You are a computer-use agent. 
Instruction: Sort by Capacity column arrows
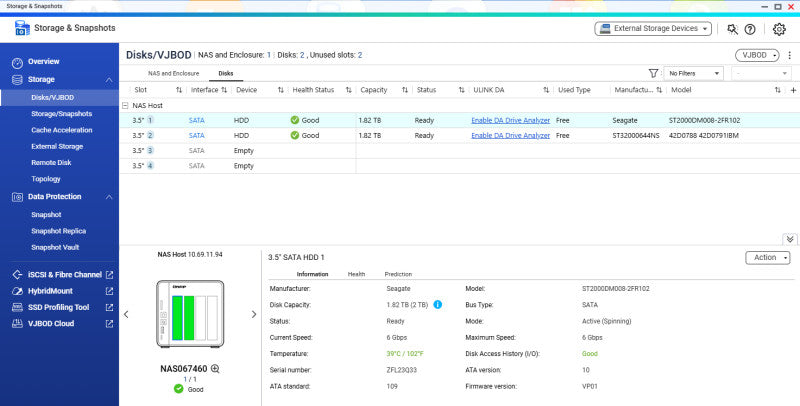click(x=405, y=90)
